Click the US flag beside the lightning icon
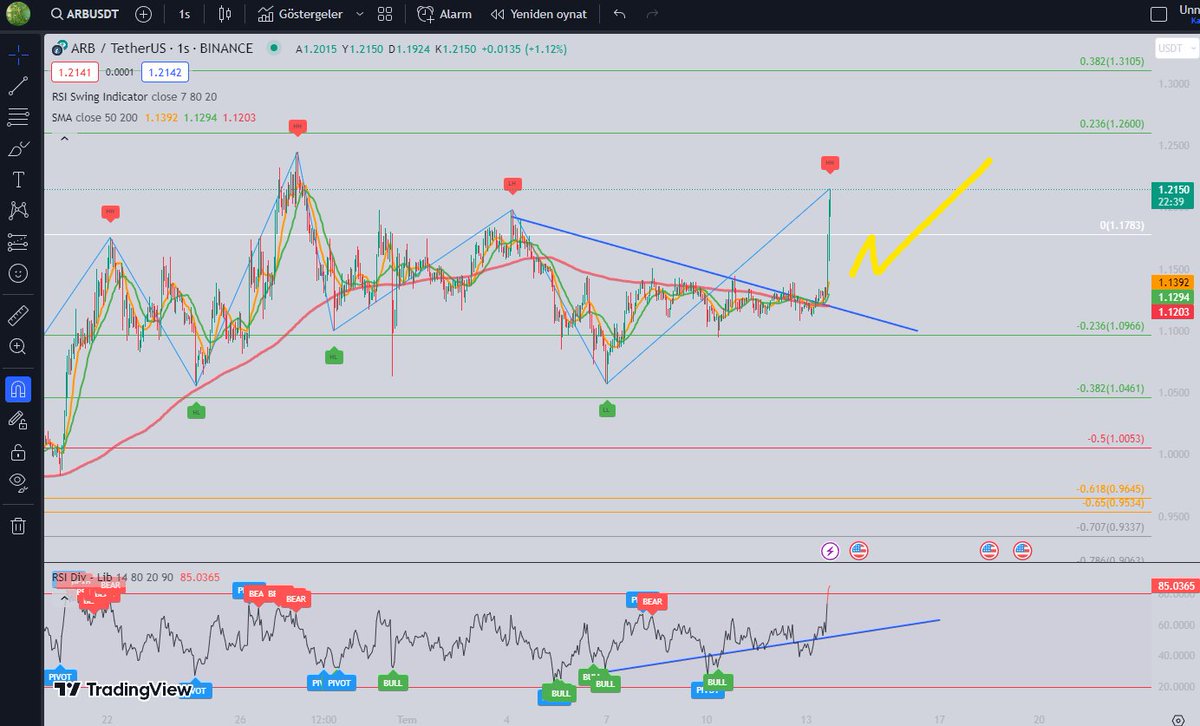 [x=859, y=550]
